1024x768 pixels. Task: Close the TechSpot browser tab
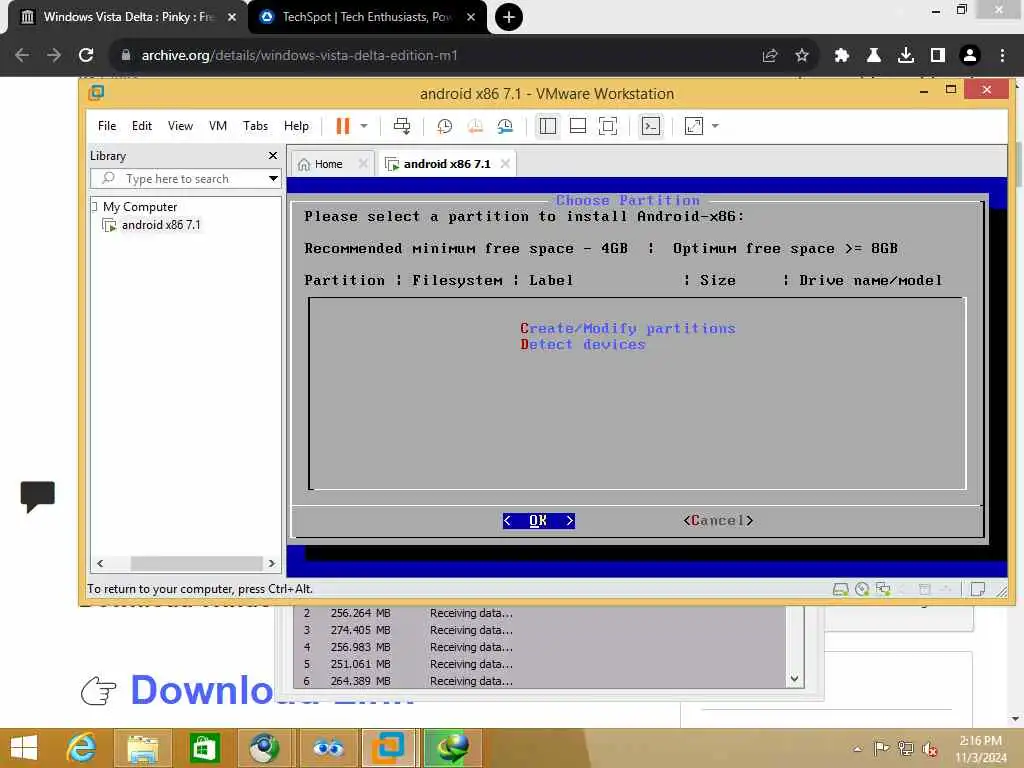[471, 17]
